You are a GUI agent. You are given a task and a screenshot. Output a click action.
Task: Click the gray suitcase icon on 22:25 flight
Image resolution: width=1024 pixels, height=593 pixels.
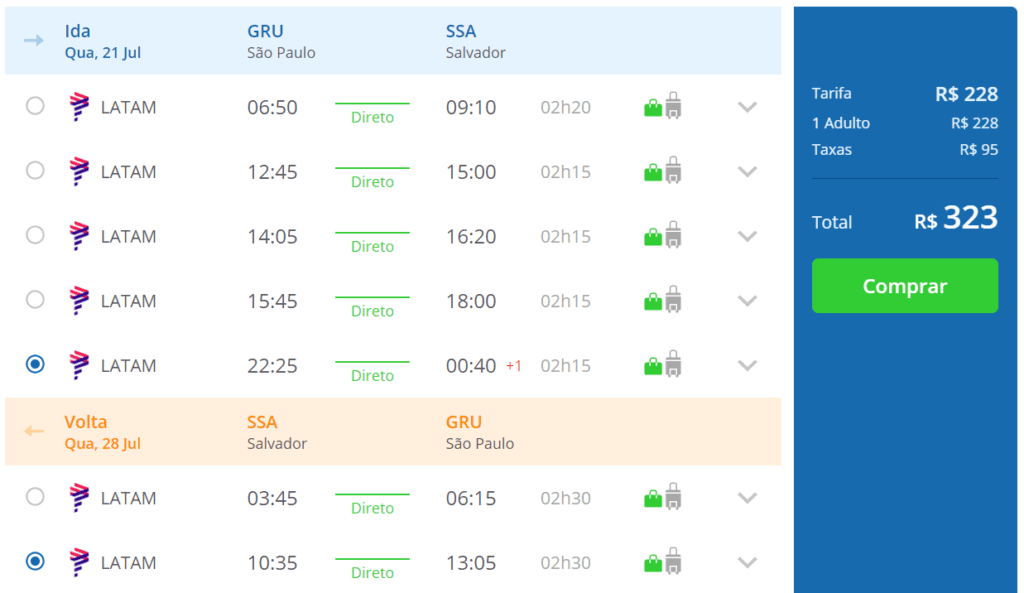tap(673, 364)
